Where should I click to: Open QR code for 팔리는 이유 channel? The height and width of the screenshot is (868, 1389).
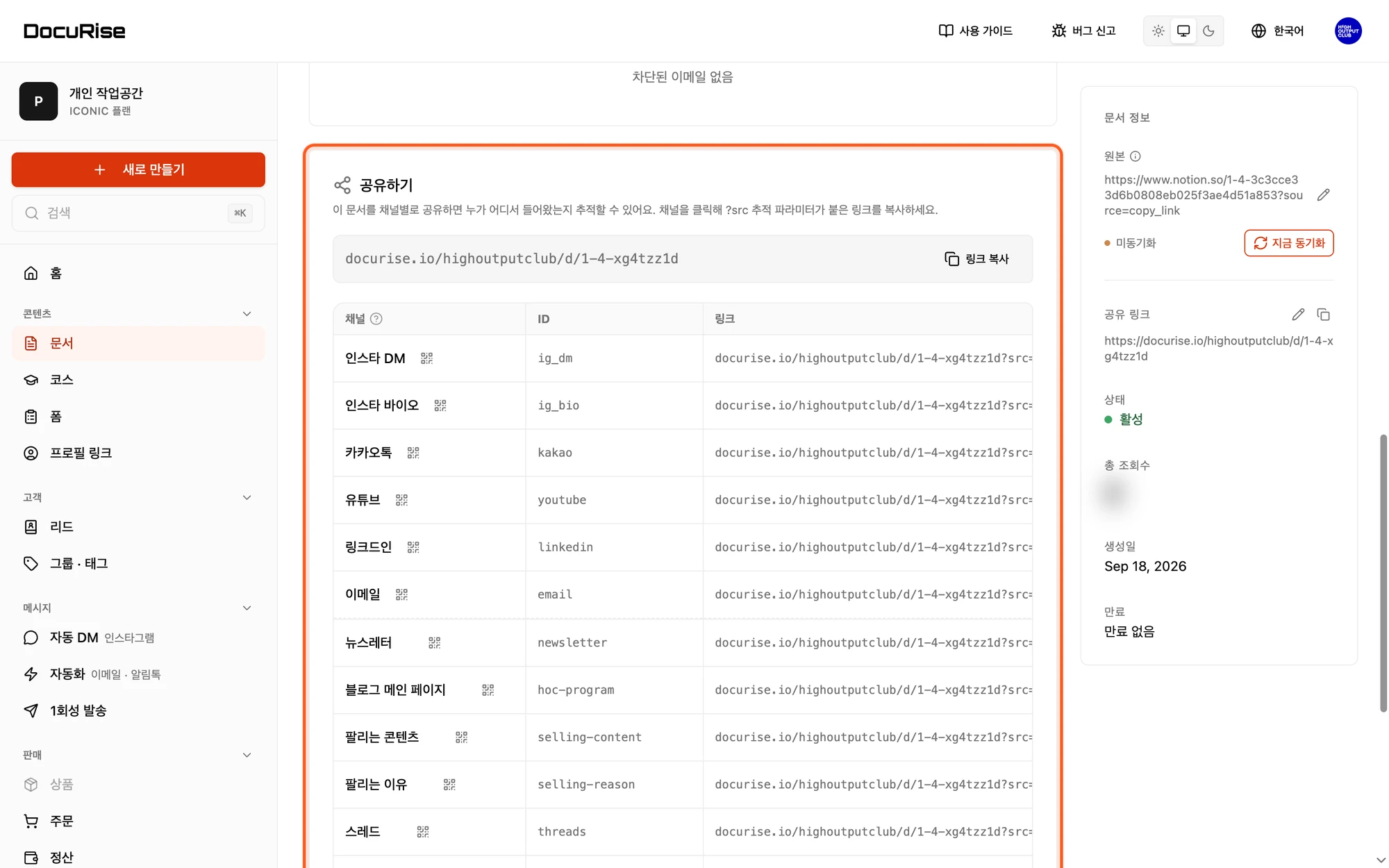pos(449,785)
